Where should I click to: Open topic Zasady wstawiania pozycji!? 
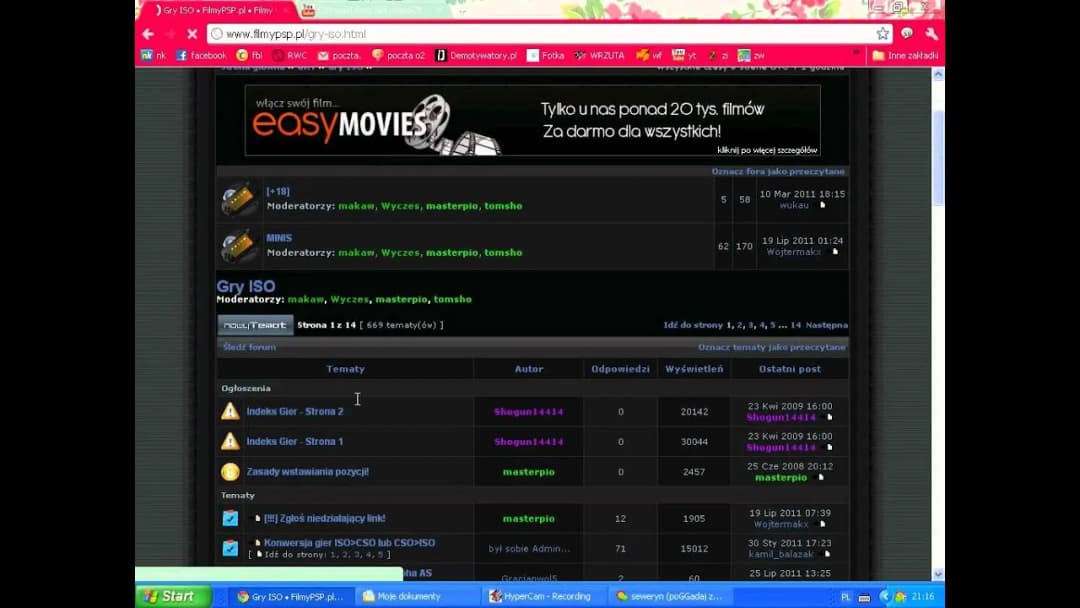coord(307,472)
